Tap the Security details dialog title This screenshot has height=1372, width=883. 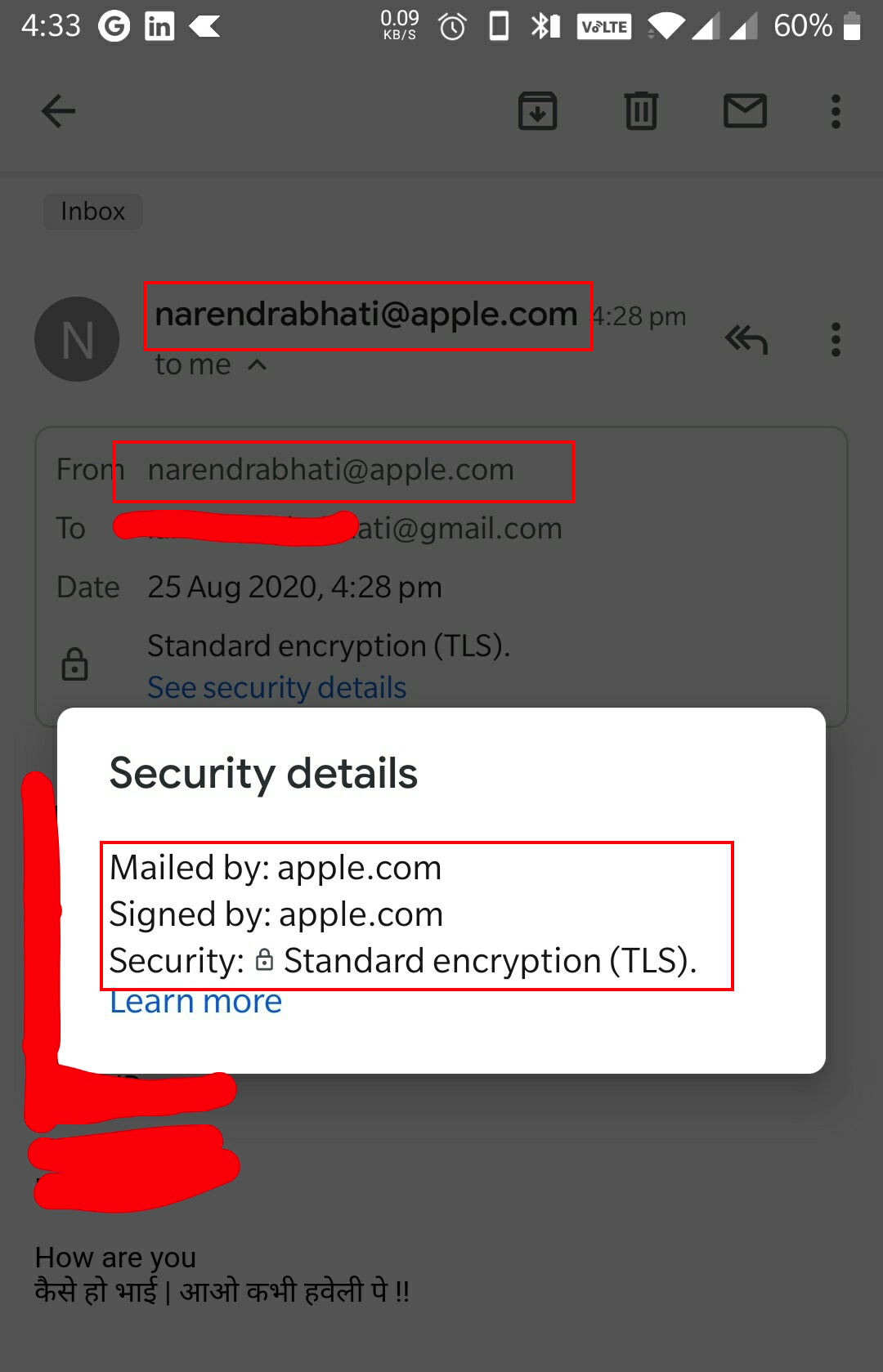(x=263, y=773)
